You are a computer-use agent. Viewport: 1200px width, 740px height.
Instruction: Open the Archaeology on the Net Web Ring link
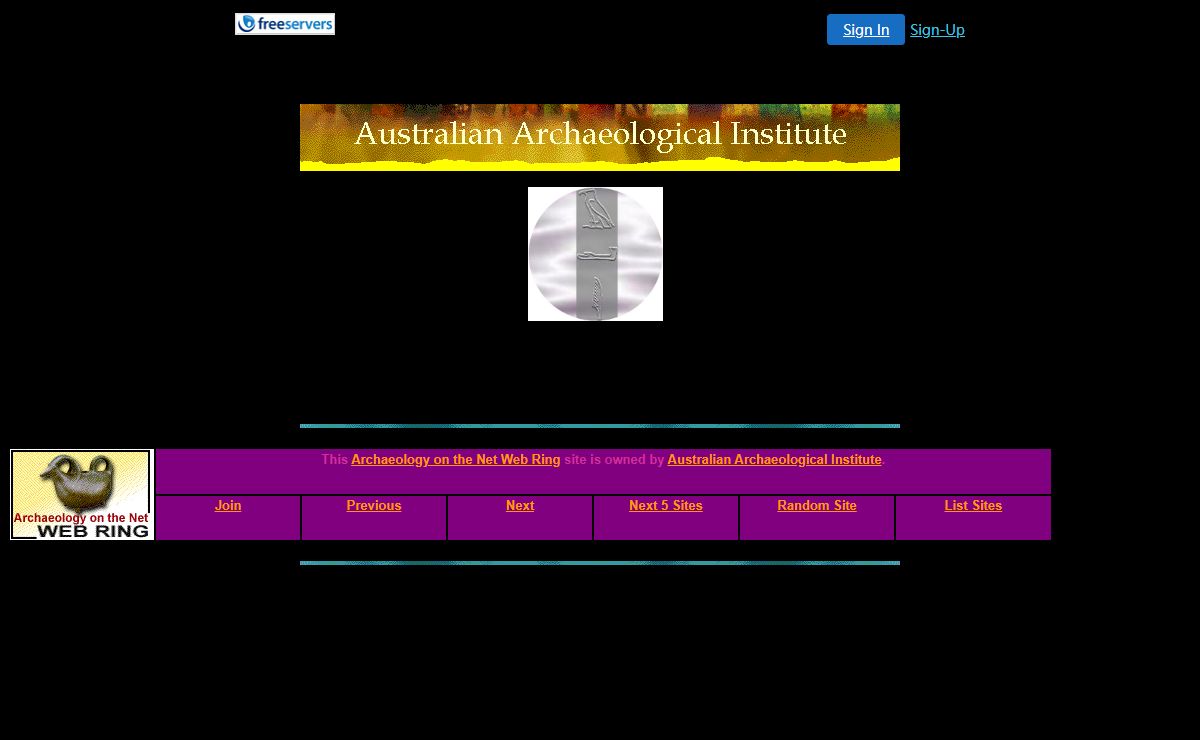coord(455,460)
